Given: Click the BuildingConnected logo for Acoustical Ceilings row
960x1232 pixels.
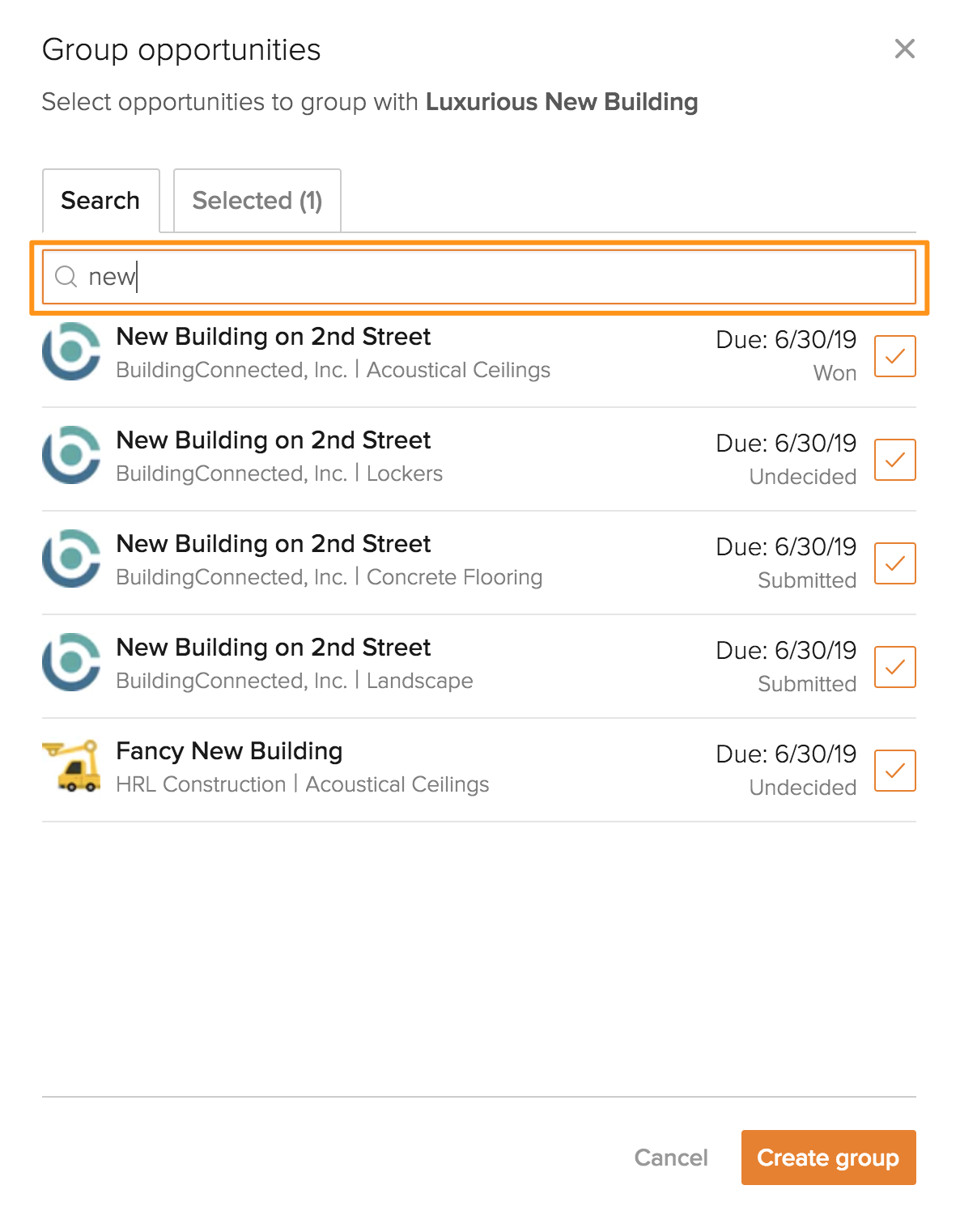Looking at the screenshot, I should [x=71, y=351].
